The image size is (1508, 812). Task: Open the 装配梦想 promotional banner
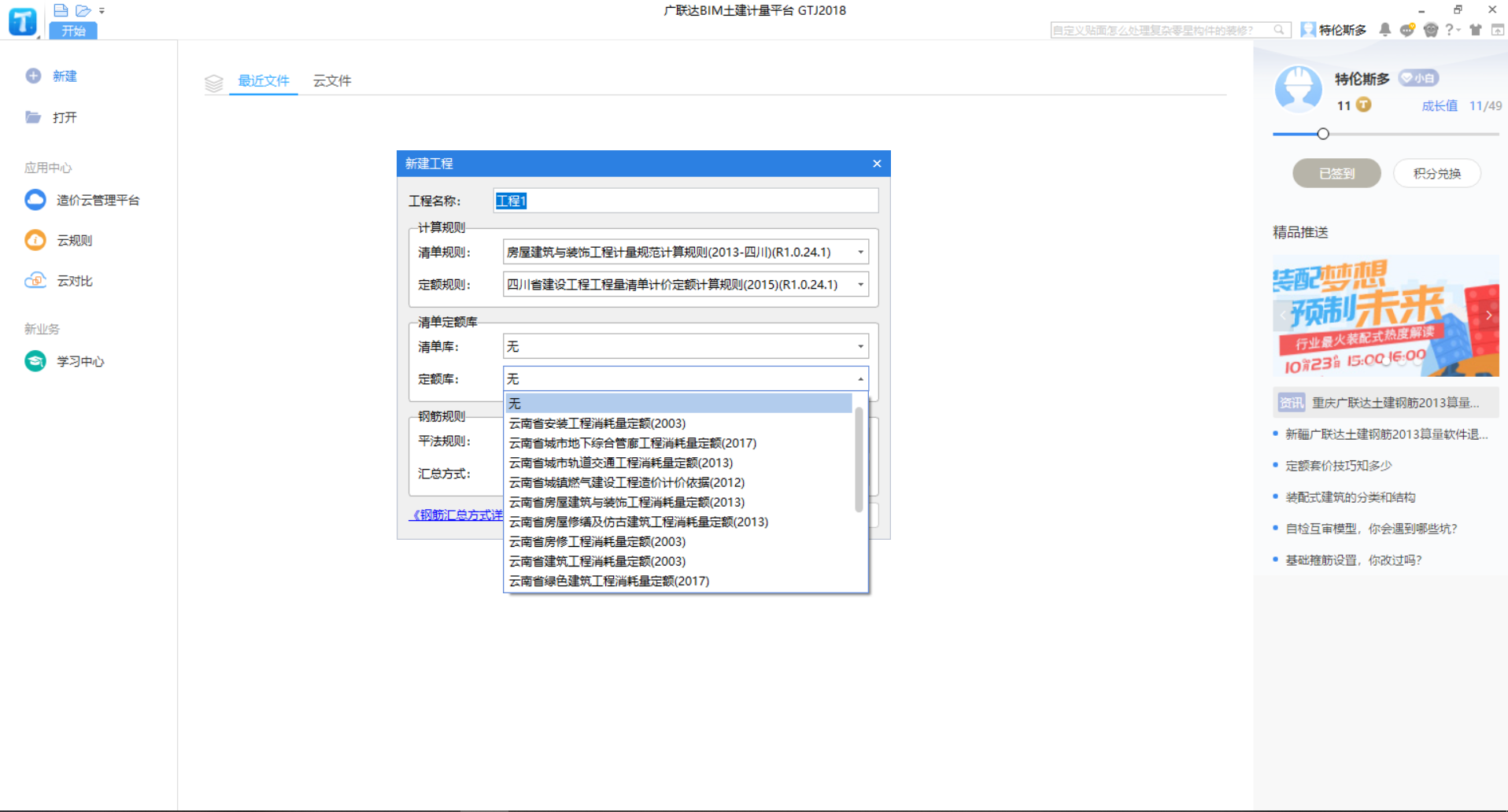point(1386,316)
